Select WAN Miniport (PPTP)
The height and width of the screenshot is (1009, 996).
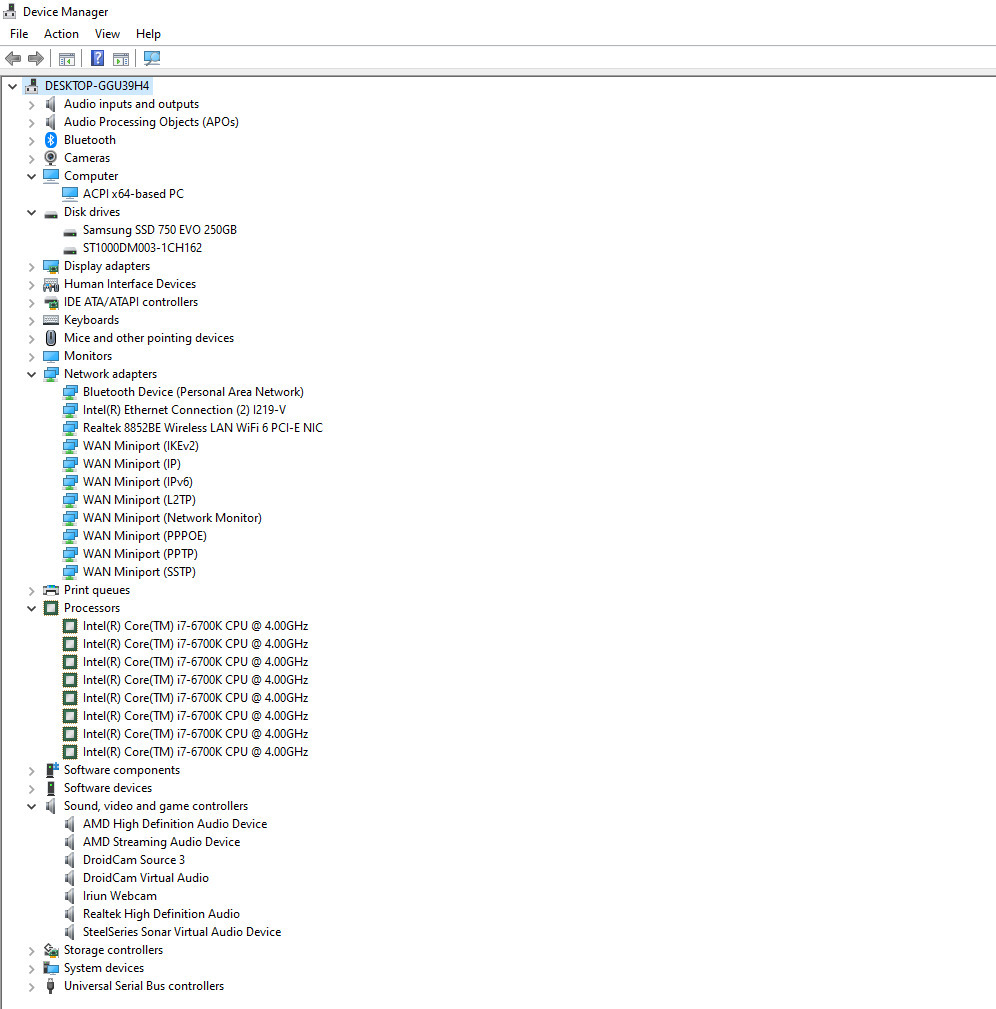click(x=140, y=554)
